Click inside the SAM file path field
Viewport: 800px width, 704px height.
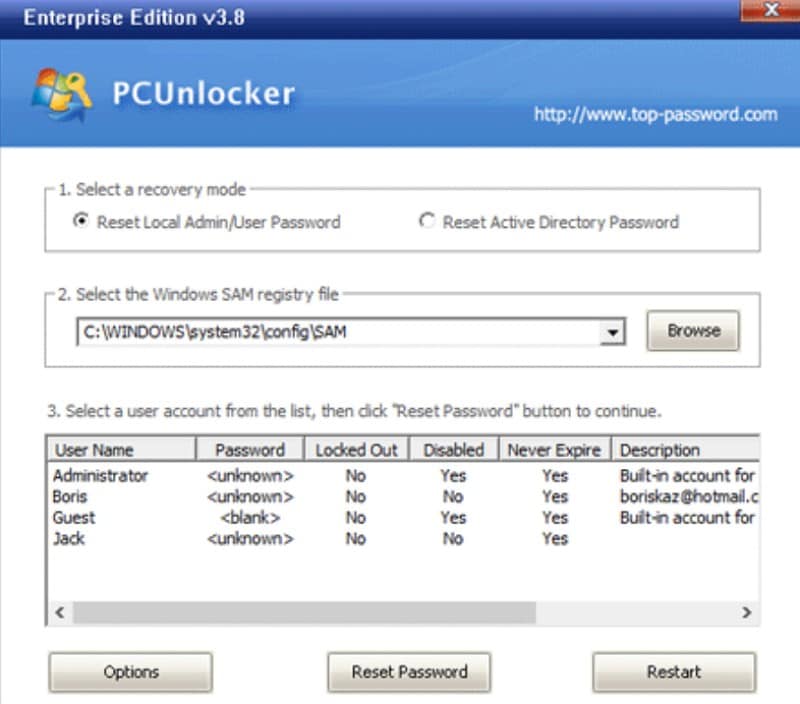coord(300,331)
